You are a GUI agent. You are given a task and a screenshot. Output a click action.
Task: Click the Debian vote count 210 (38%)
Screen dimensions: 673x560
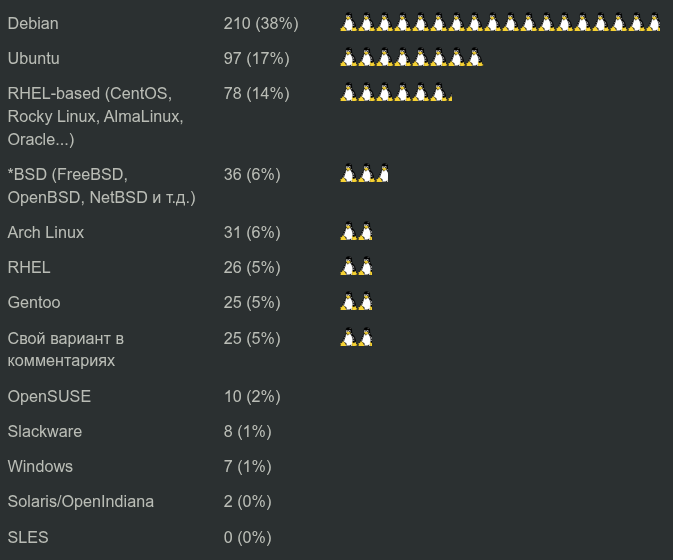pos(261,23)
